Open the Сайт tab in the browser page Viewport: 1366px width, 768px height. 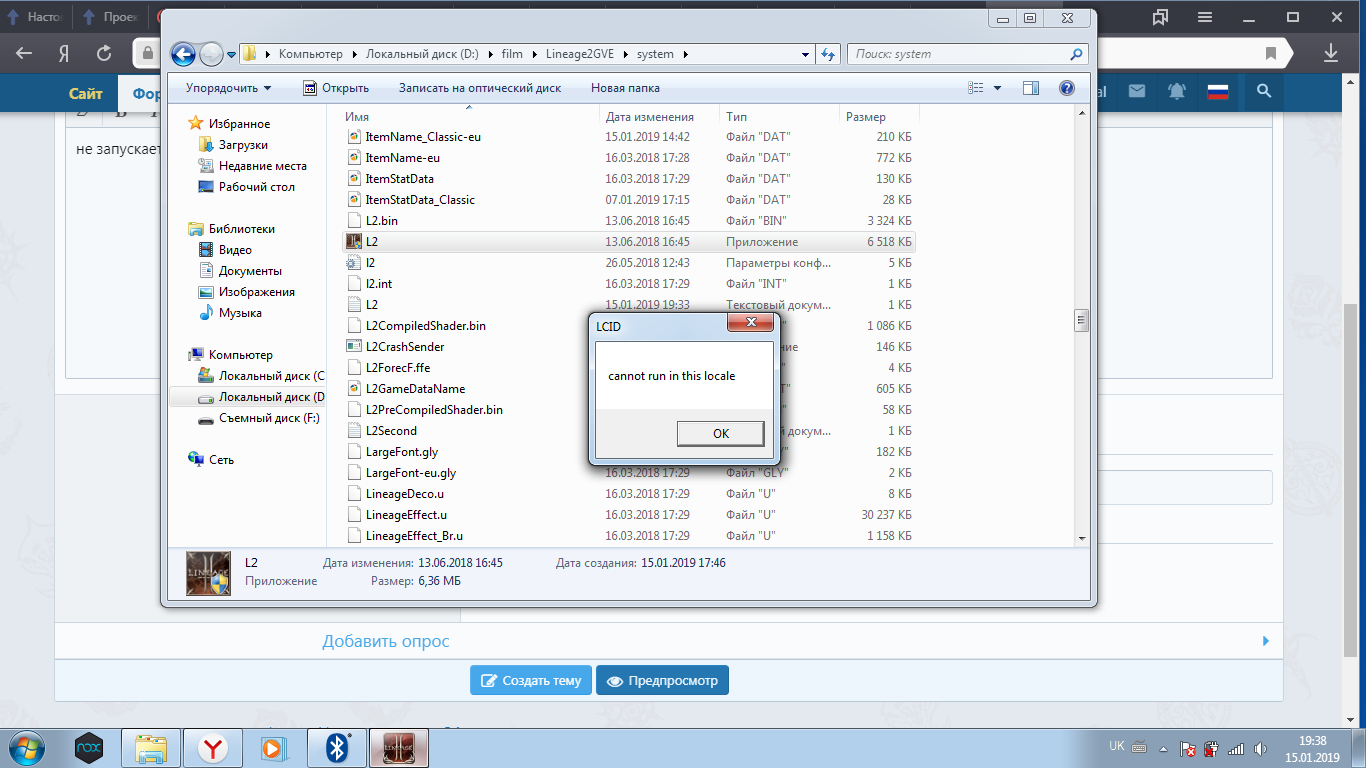pos(86,93)
